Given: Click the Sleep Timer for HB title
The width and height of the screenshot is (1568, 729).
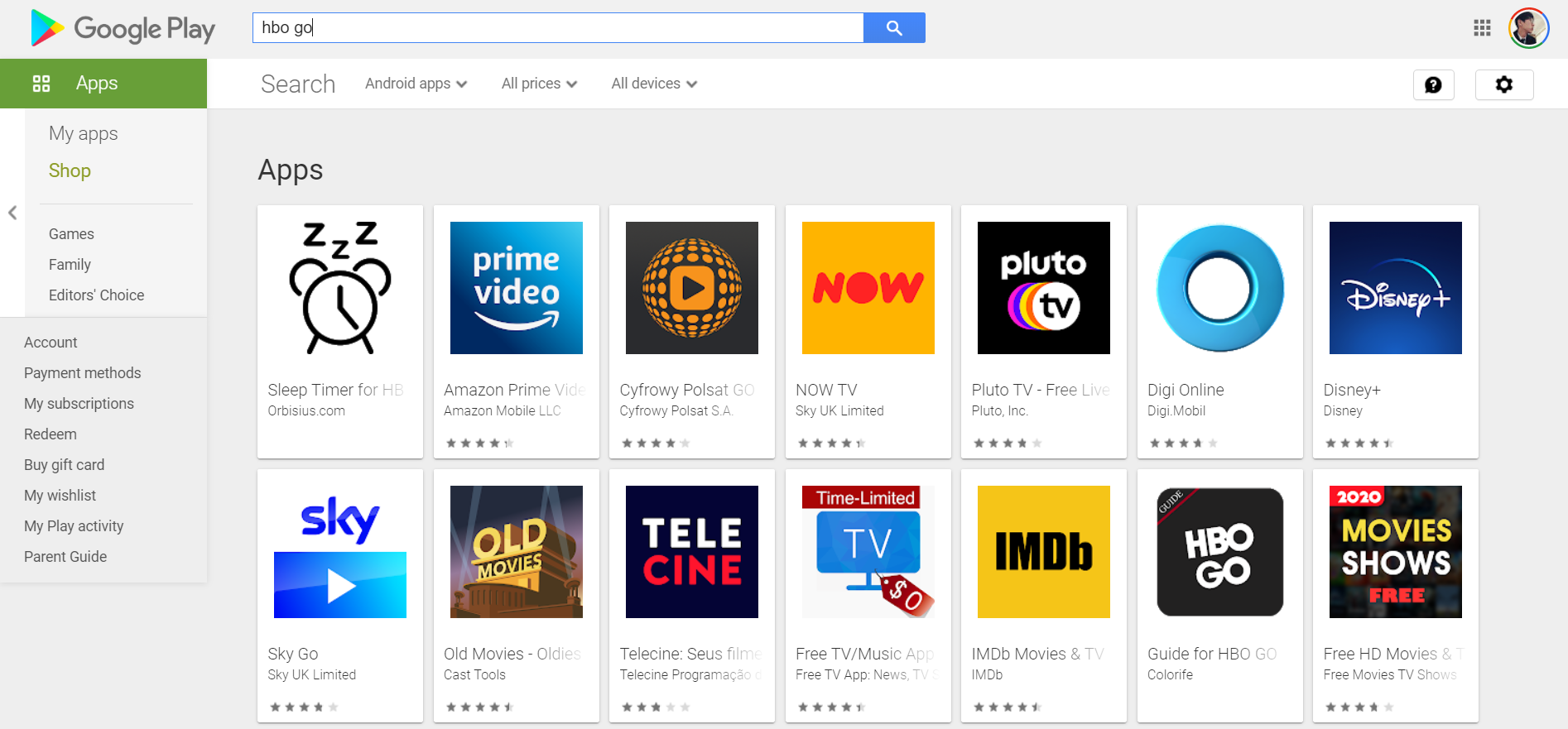Looking at the screenshot, I should (336, 390).
